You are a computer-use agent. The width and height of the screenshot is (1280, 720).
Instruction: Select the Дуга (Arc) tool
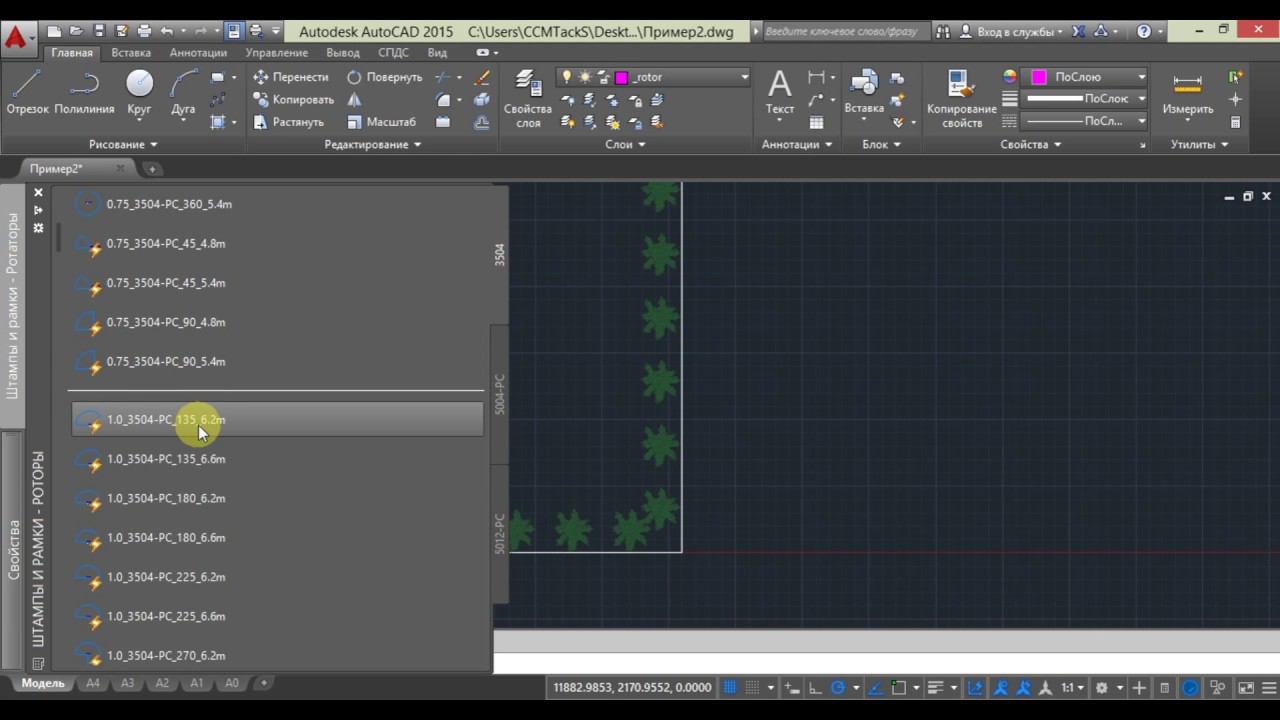[x=183, y=92]
